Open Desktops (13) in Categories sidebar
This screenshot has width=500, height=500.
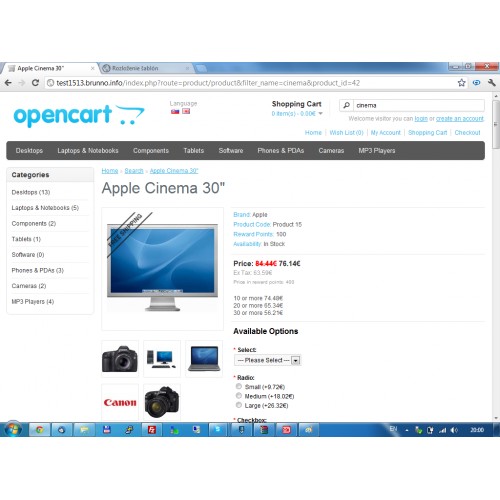[x=31, y=192]
